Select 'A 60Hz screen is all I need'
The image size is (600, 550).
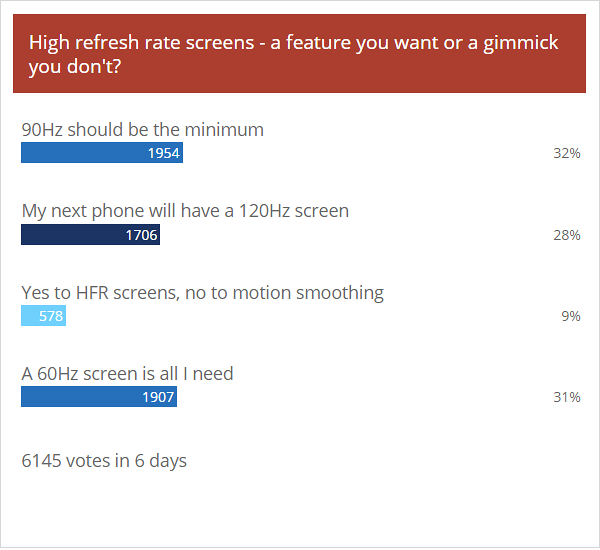coord(127,374)
